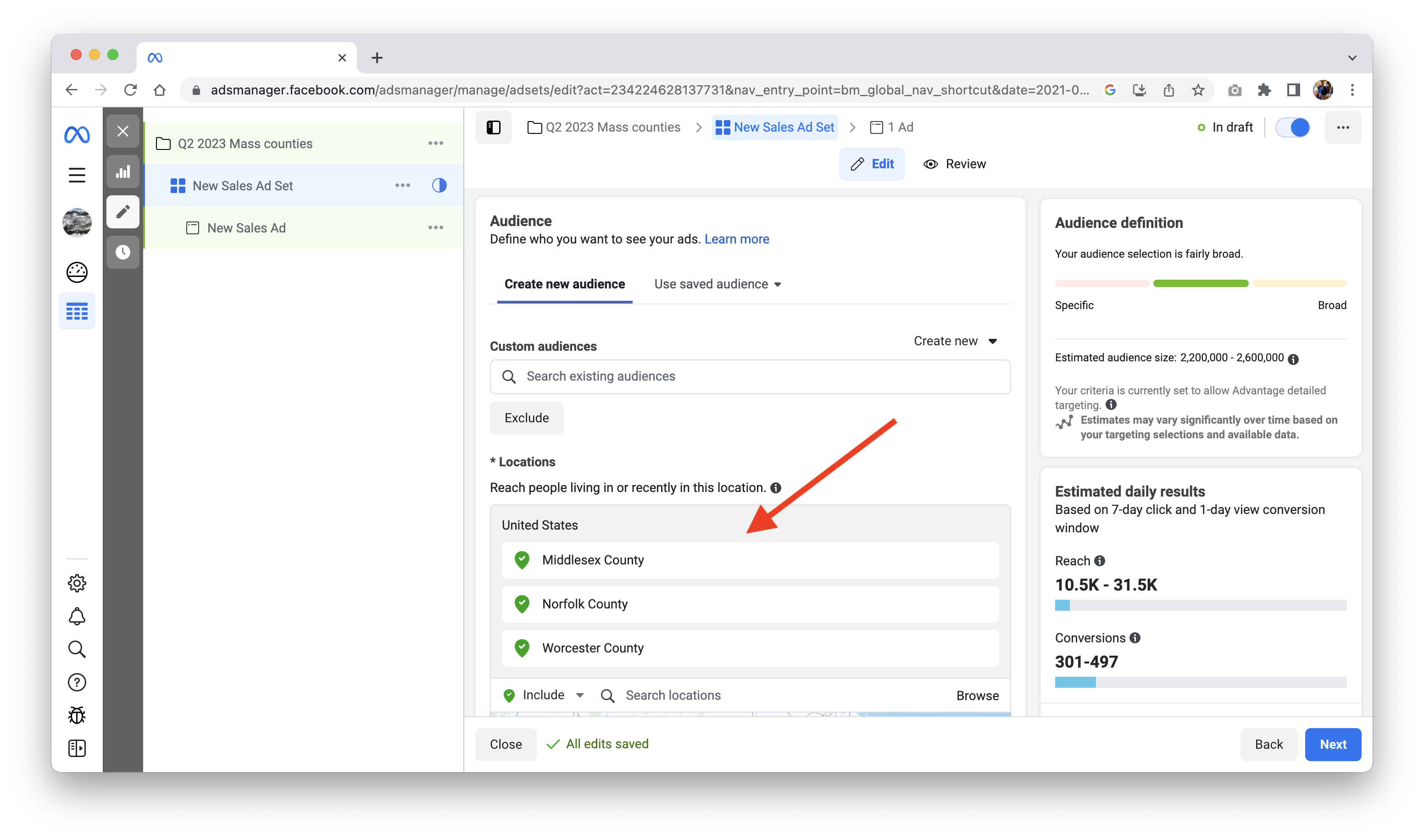
Task: Click the bug report icon
Action: (77, 715)
